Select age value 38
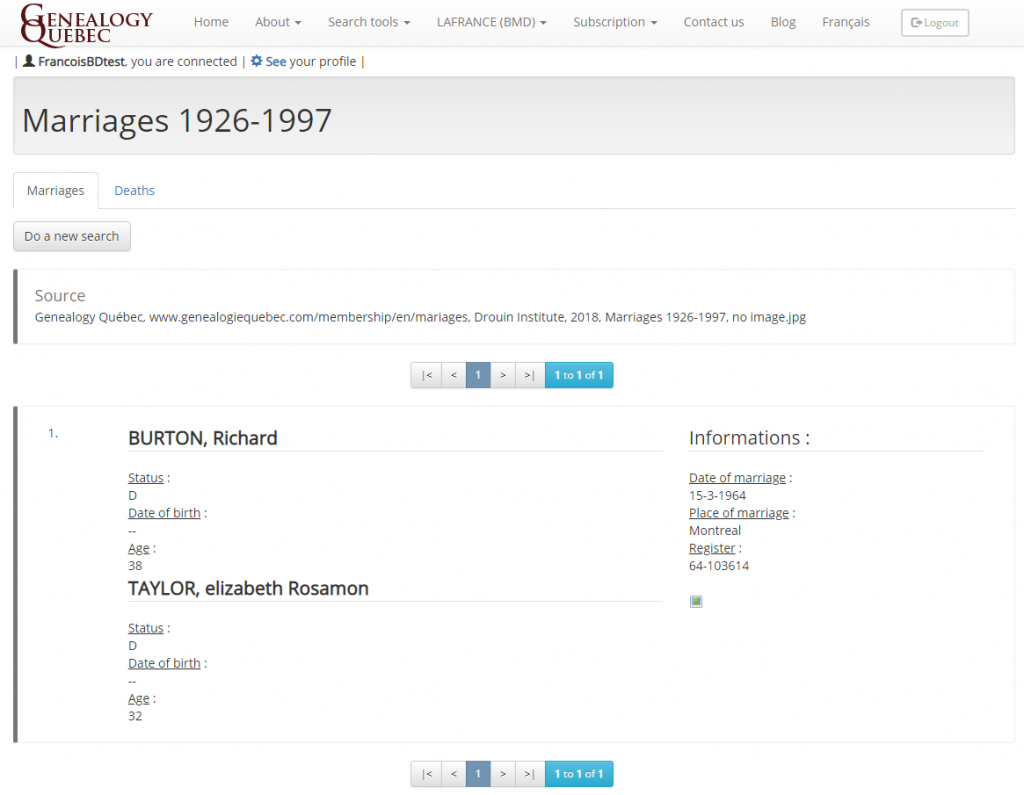This screenshot has height=795, width=1024. tap(135, 566)
